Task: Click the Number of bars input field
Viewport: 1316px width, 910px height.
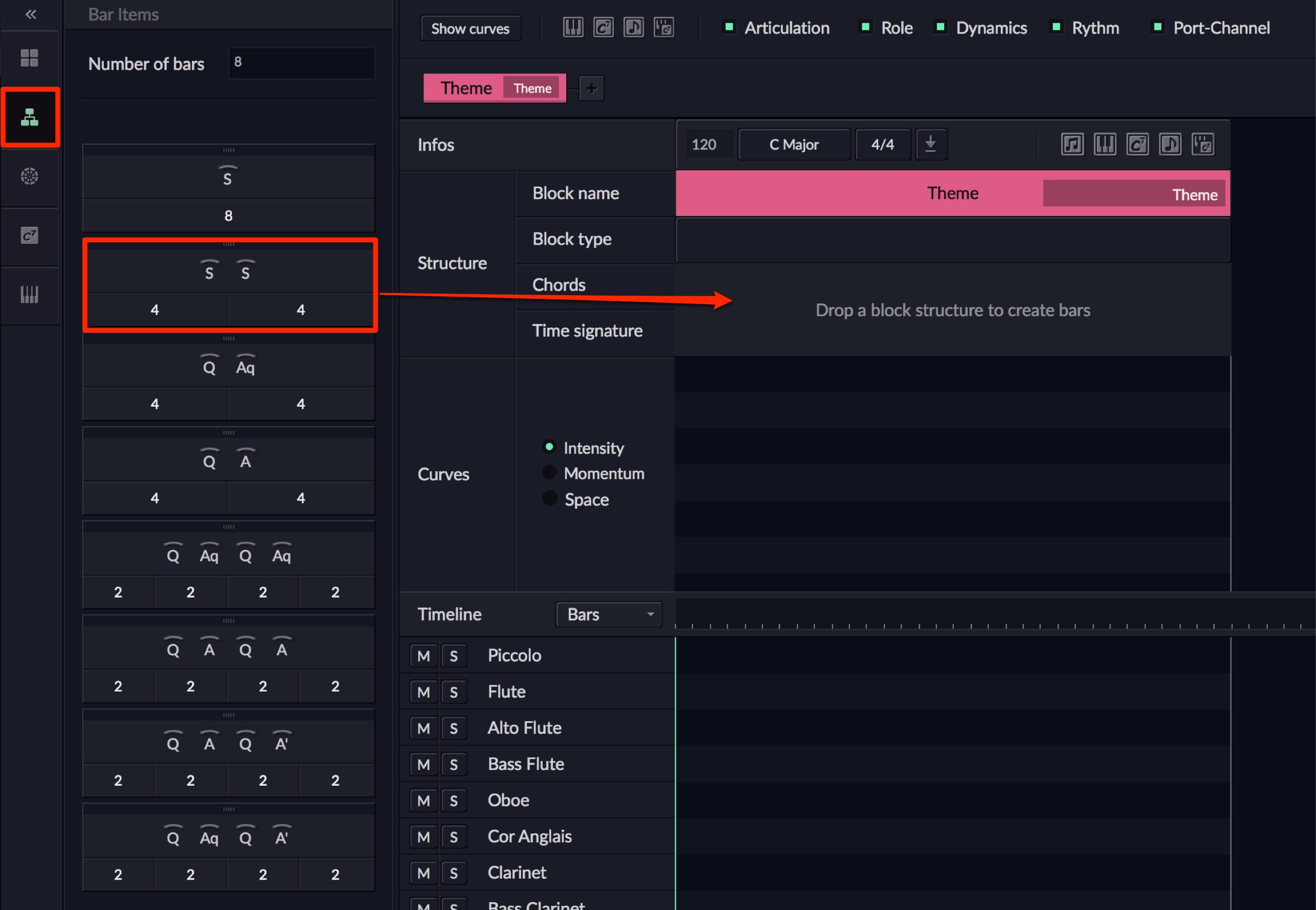Action: click(x=301, y=63)
